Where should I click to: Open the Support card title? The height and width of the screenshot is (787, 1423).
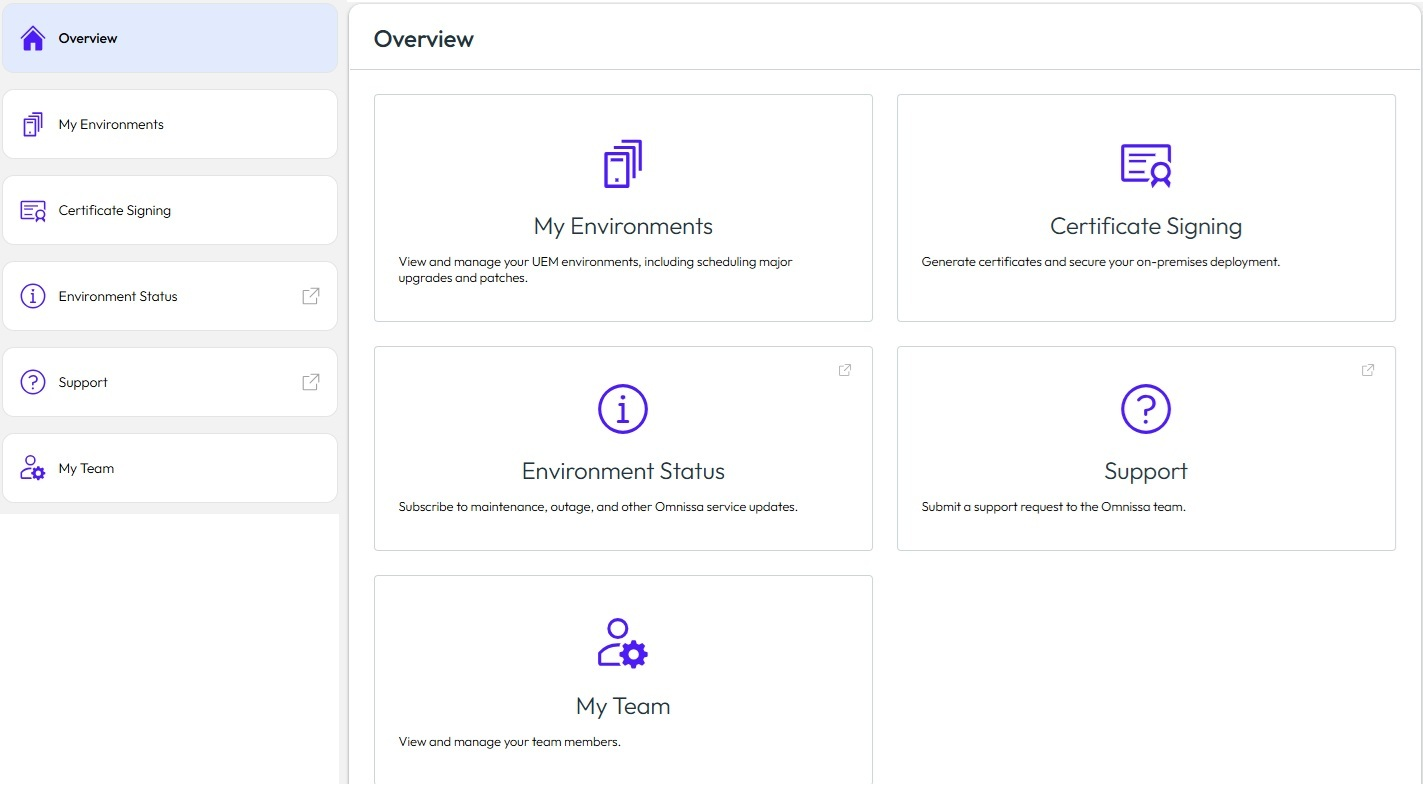point(1146,472)
